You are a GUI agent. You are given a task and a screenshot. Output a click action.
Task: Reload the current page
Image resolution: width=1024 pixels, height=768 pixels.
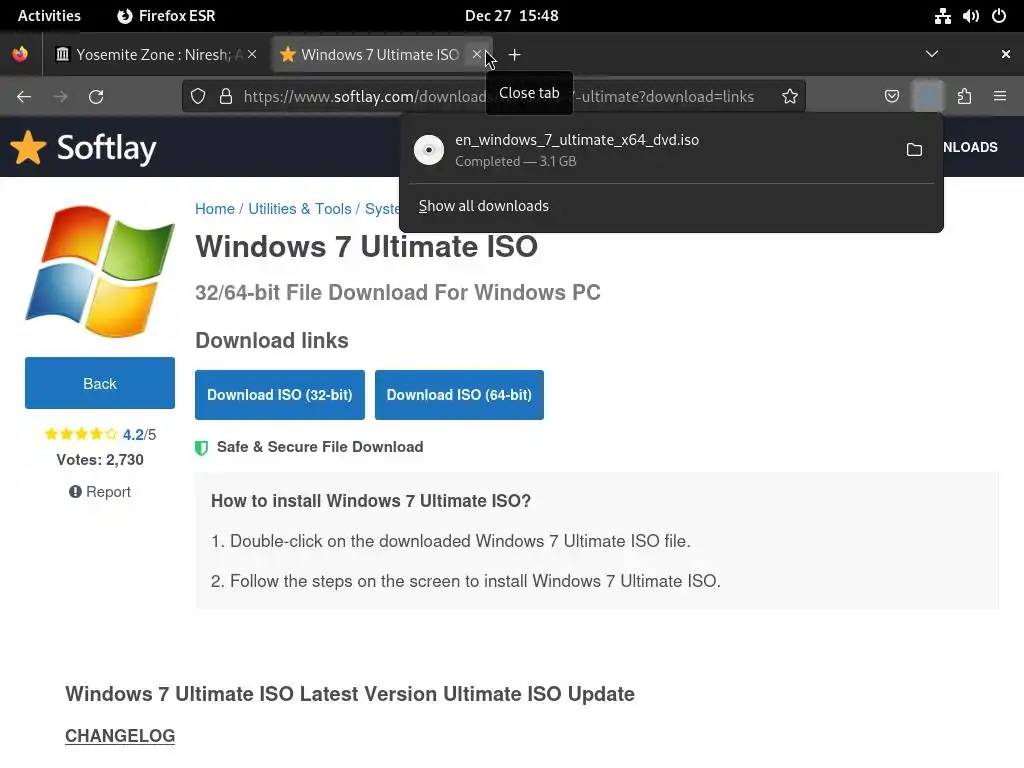96,97
